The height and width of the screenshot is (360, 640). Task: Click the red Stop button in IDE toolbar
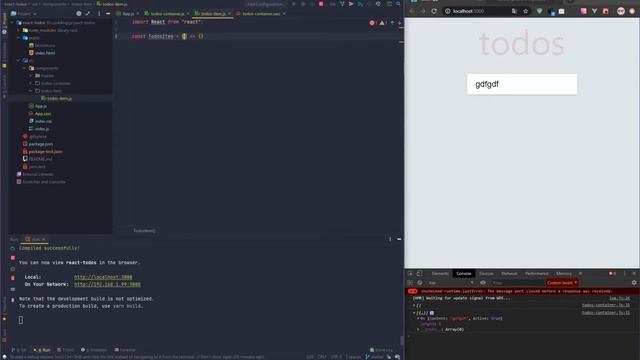tap(321, 4)
